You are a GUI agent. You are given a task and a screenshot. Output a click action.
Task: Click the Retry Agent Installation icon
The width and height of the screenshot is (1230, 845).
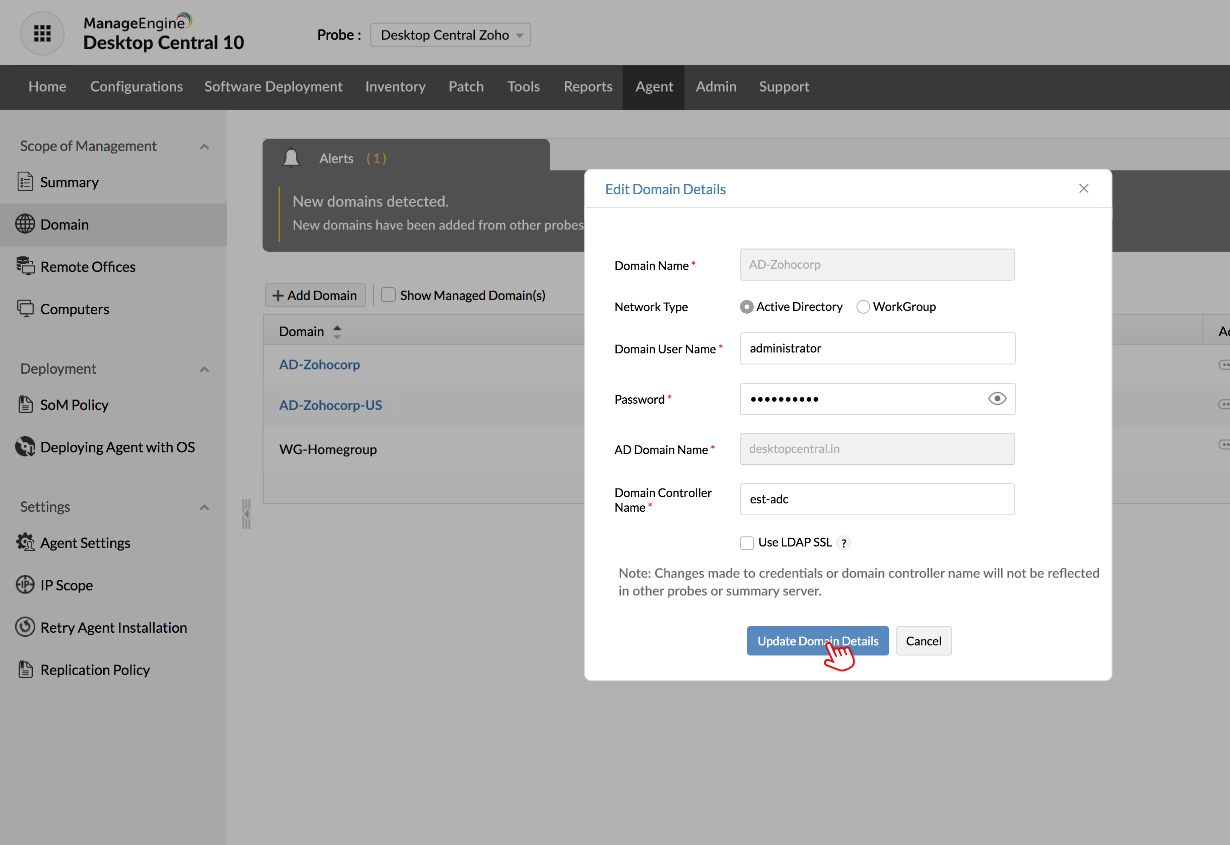(x=26, y=627)
